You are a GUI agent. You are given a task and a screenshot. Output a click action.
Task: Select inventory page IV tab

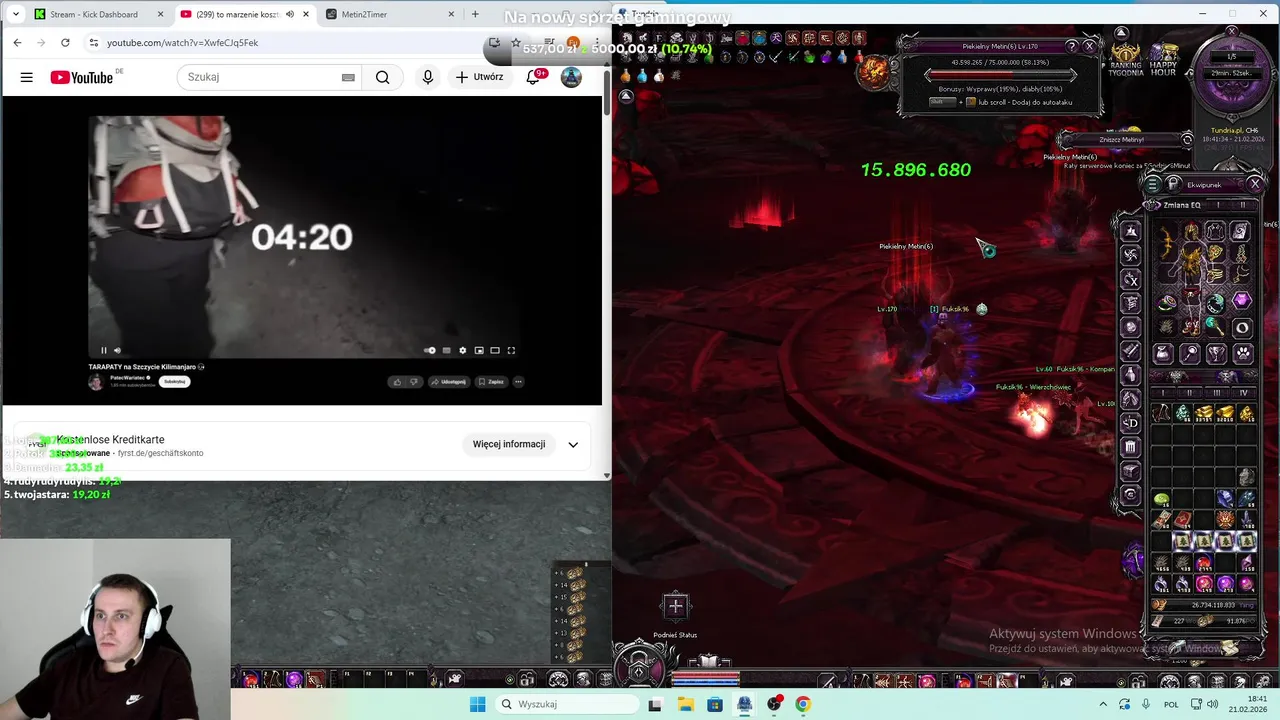tap(1244, 393)
